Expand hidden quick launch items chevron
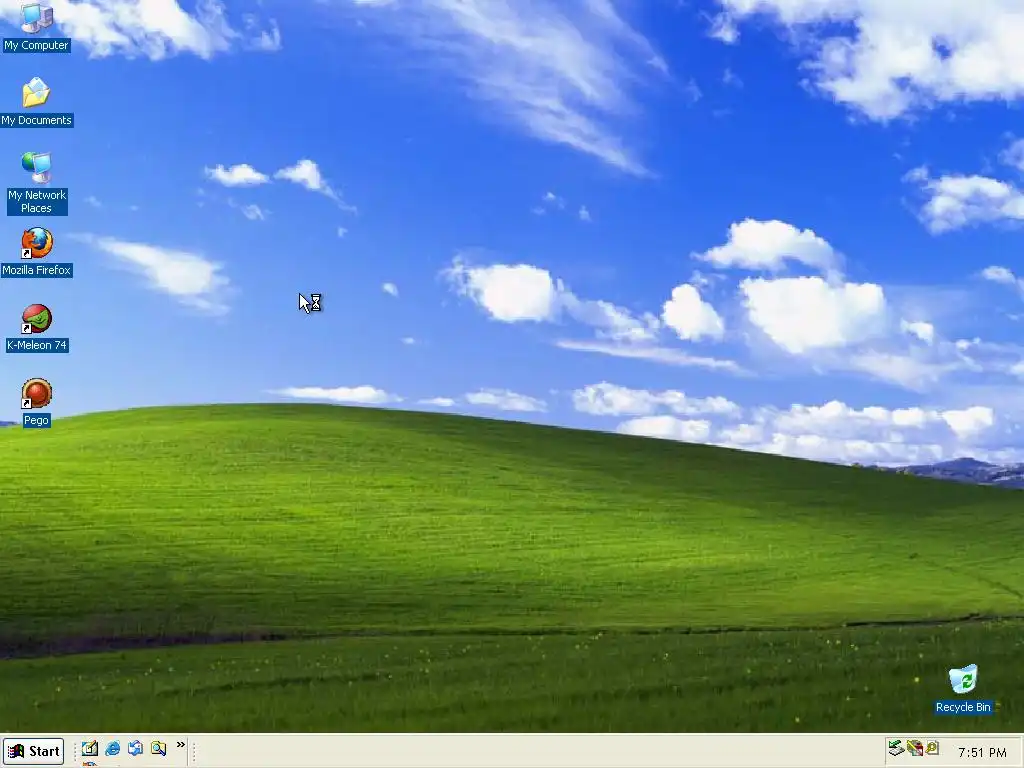Viewport: 1024px width, 768px height. coord(181,745)
